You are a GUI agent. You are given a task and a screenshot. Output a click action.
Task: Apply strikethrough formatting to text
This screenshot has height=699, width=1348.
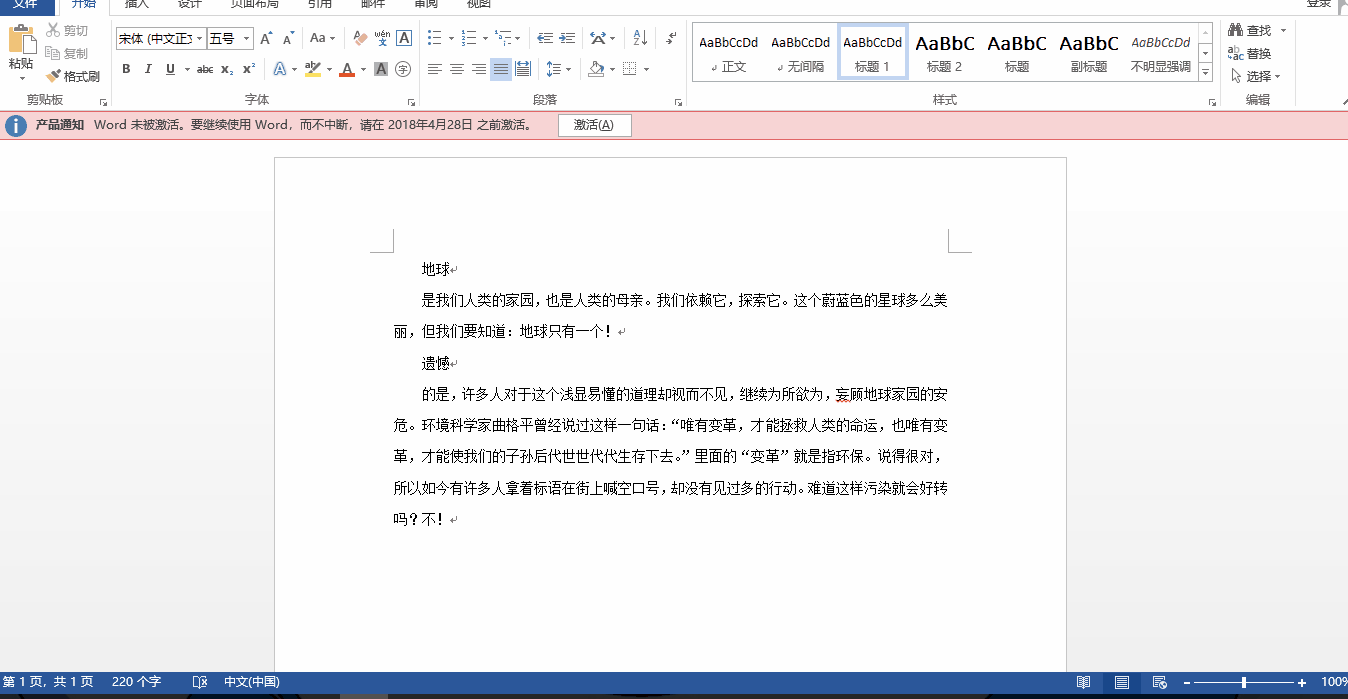[x=205, y=69]
